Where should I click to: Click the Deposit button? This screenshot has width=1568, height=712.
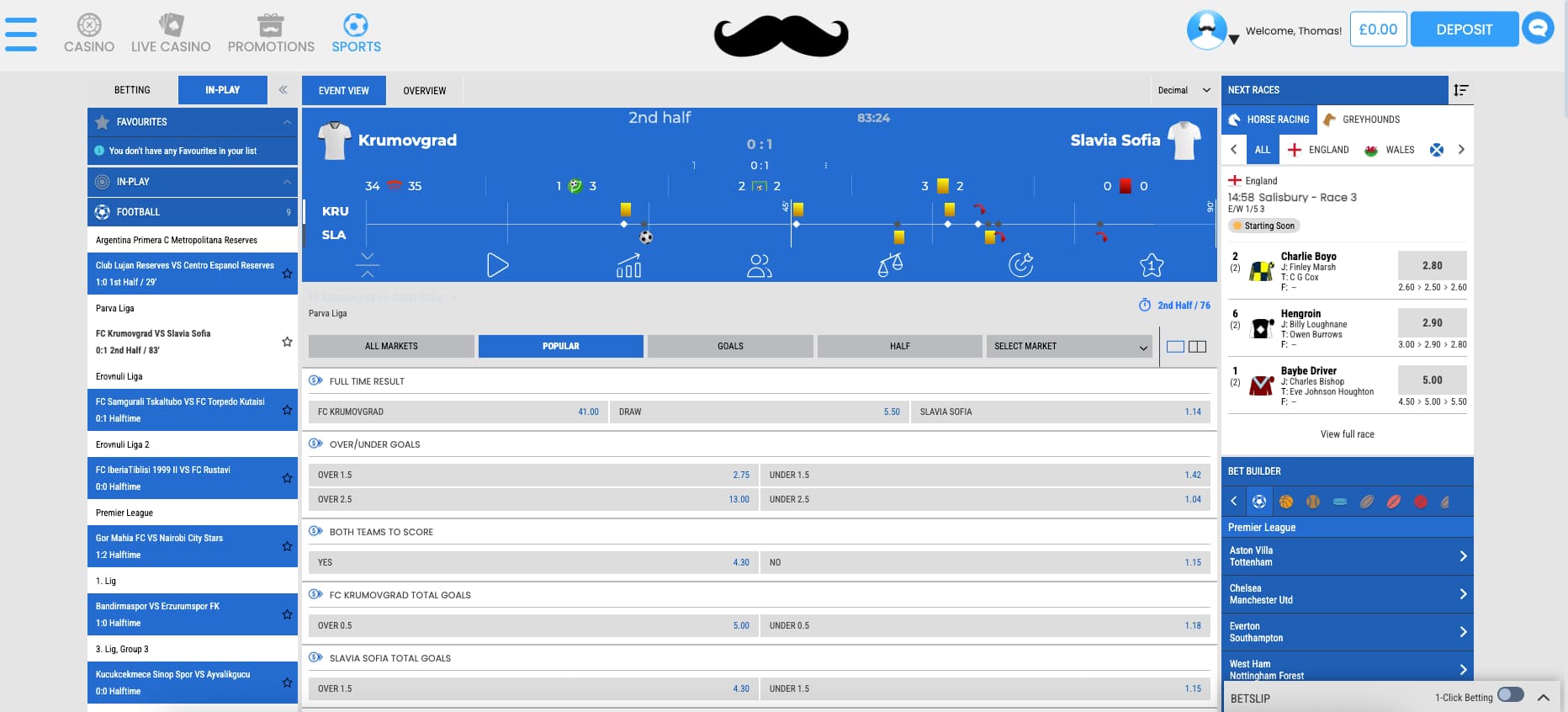click(x=1465, y=29)
